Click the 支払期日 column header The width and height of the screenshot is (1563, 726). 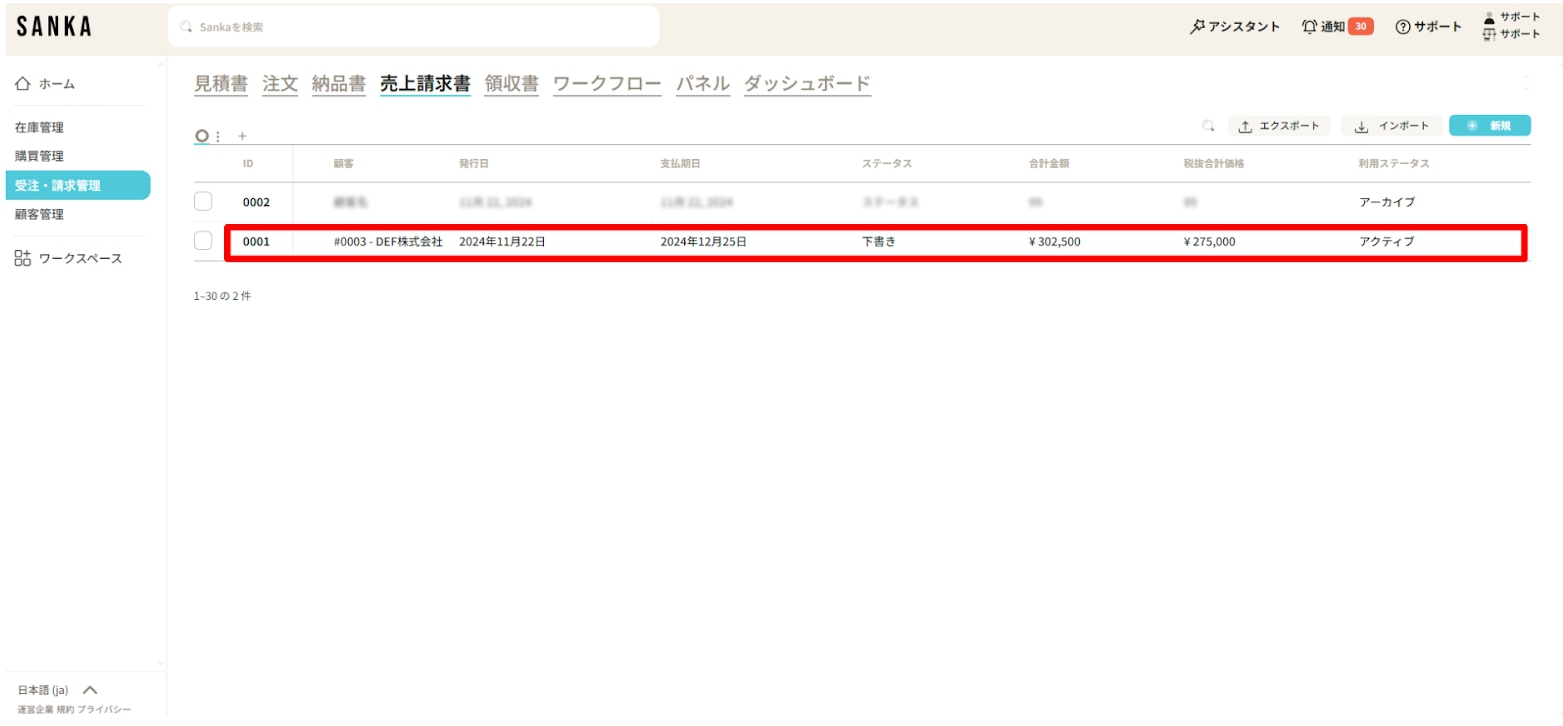[680, 163]
